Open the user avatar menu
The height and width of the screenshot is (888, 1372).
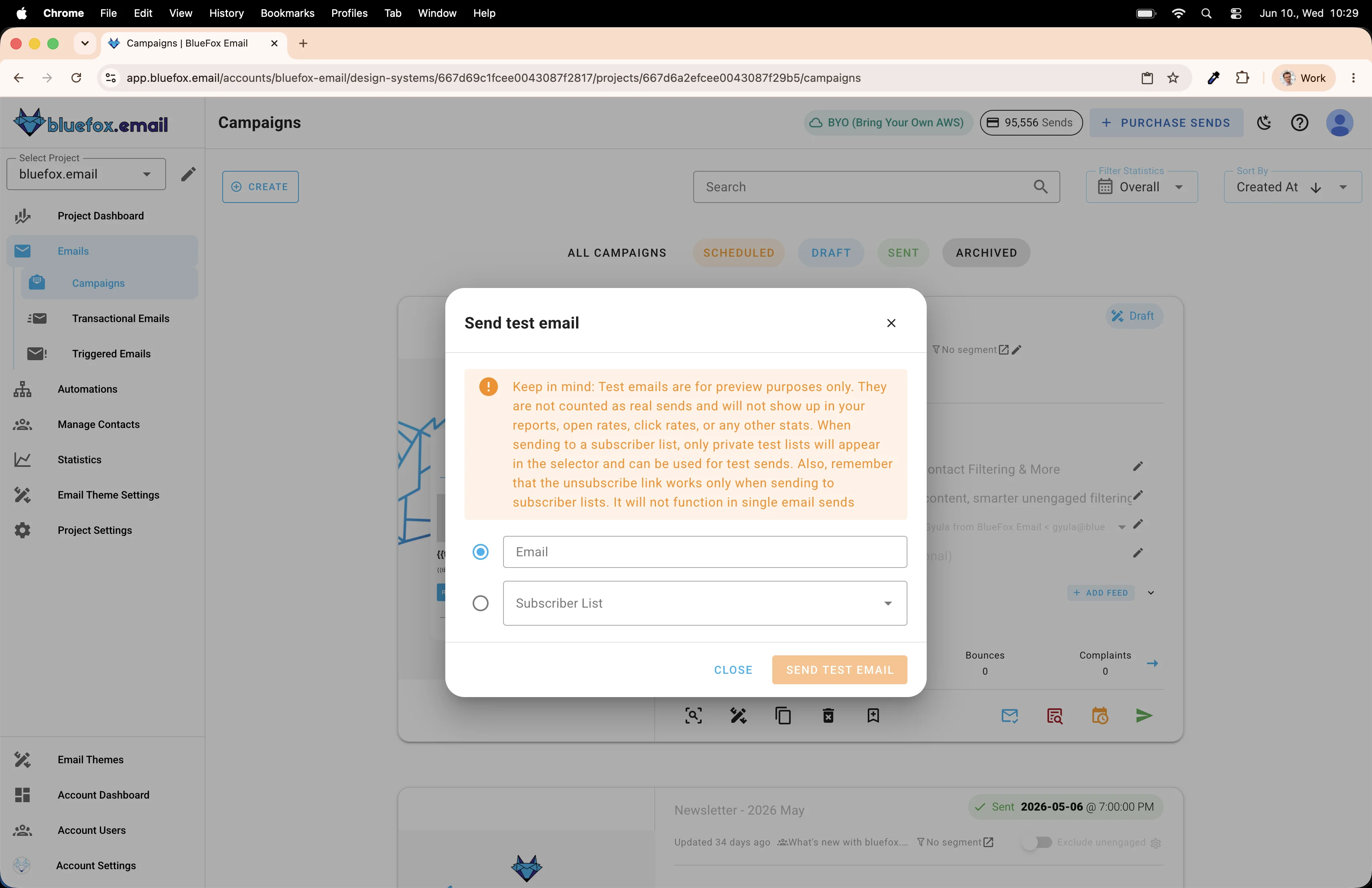1340,123
